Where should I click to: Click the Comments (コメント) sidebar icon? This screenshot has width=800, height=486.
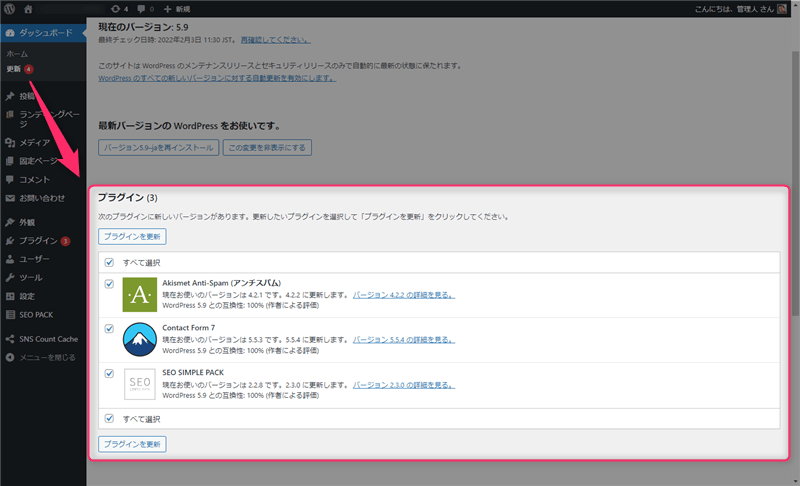pyautogui.click(x=10, y=180)
